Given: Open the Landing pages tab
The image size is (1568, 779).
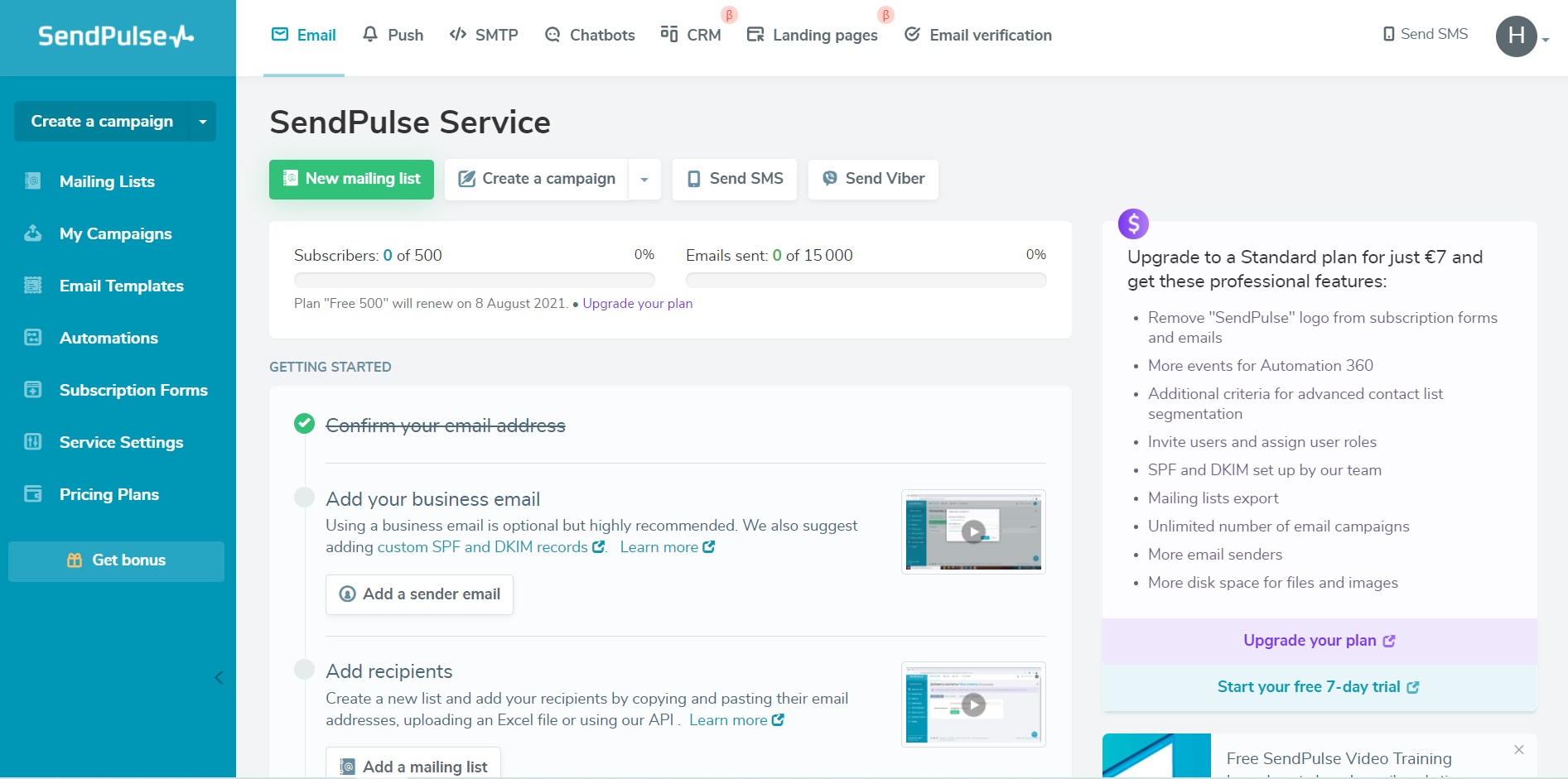Looking at the screenshot, I should [813, 35].
